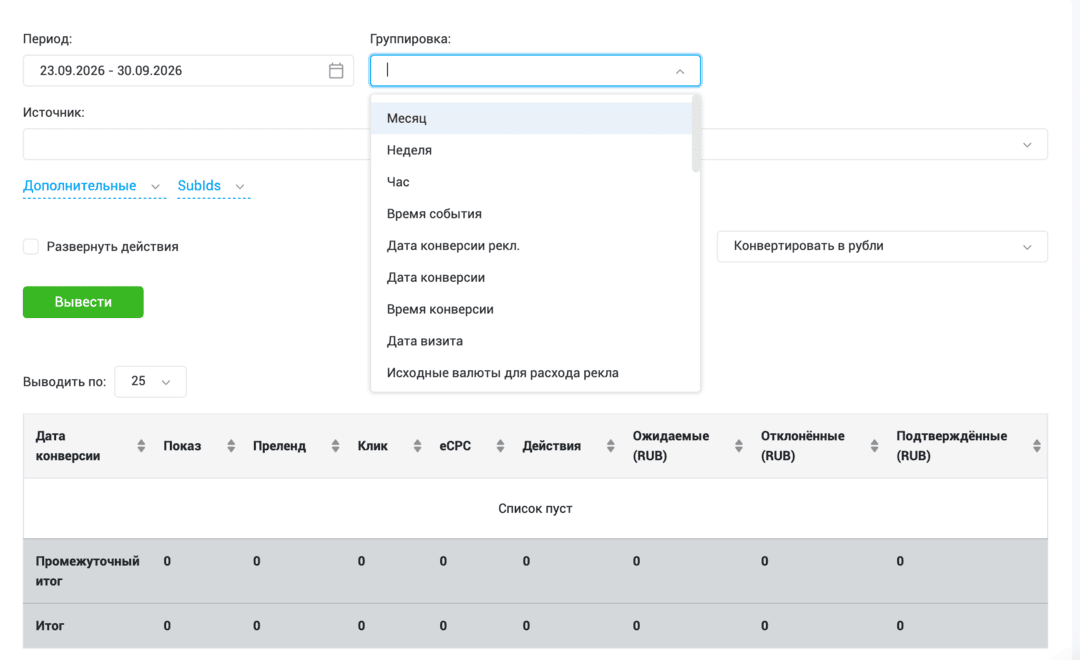Open the calendar icon in Период field
The height and width of the screenshot is (660, 1080).
pos(336,70)
